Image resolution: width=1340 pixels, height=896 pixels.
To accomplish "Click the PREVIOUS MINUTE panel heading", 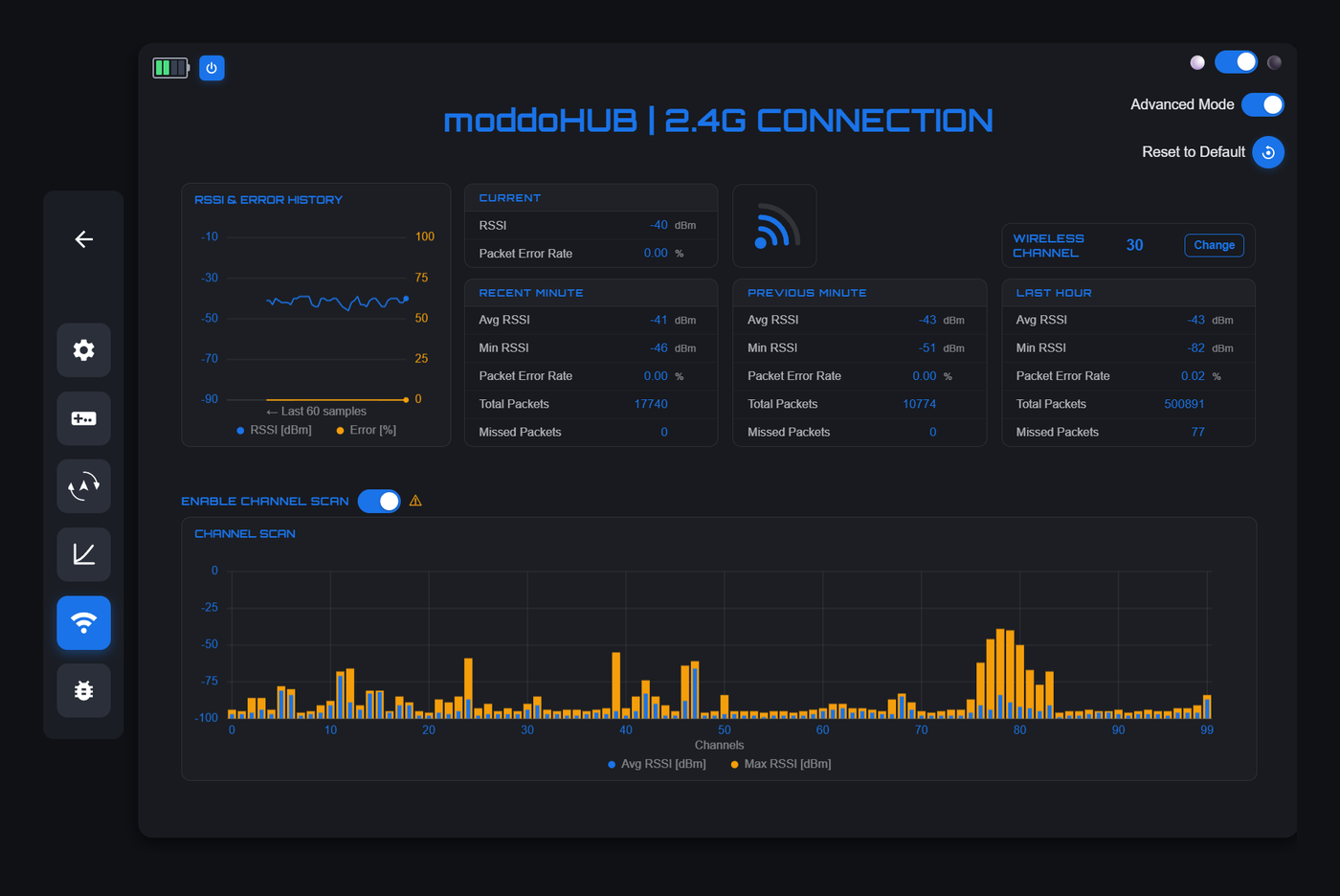I will point(807,293).
